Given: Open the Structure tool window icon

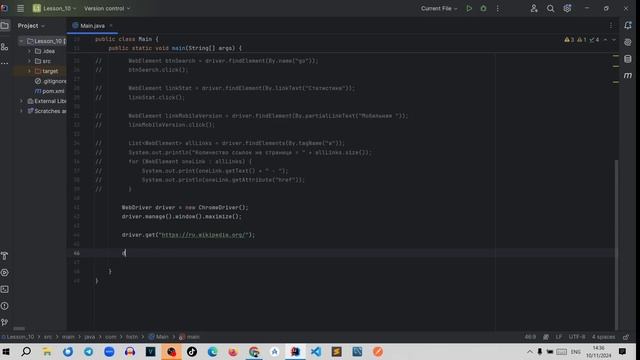Looking at the screenshot, I should (x=4, y=47).
